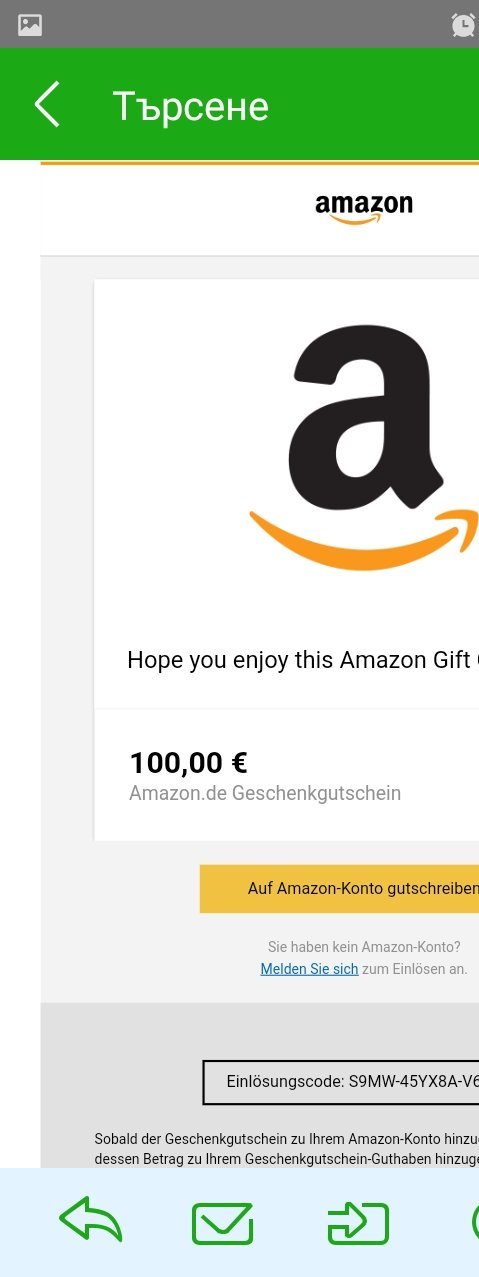Open the 'Melden Sie sich' link
The width and height of the screenshot is (479, 1277).
point(309,969)
